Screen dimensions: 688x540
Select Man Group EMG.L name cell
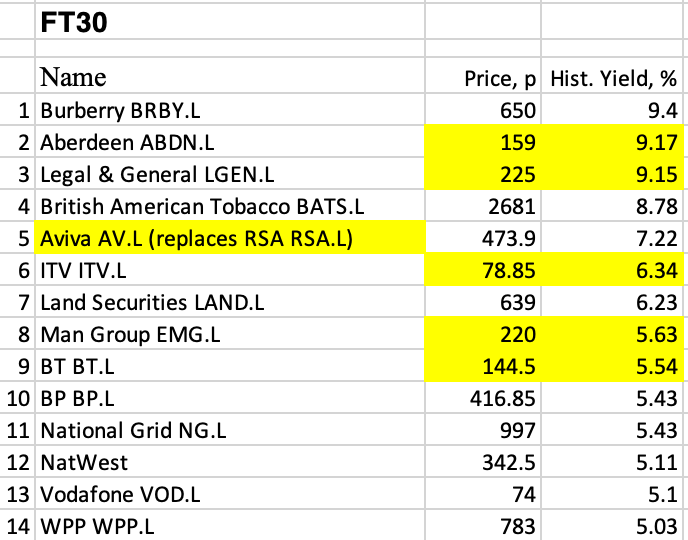click(230, 334)
